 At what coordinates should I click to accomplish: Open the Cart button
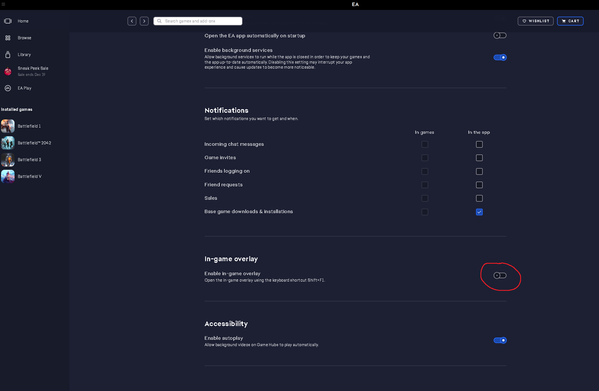tap(570, 21)
